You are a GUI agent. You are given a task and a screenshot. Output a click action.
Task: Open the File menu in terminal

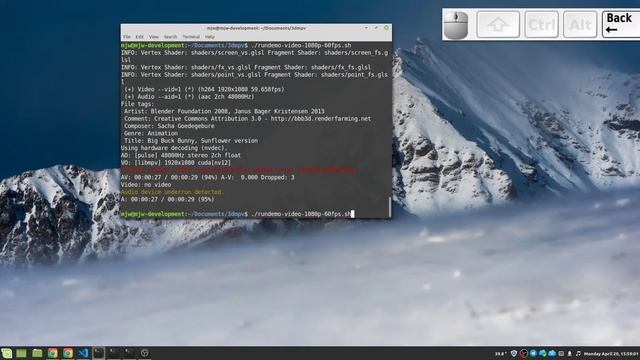tap(127, 37)
